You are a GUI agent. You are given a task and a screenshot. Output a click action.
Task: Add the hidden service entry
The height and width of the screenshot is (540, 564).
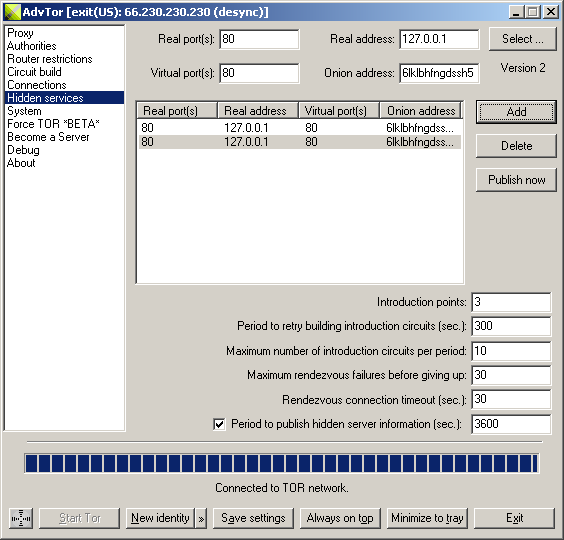click(x=516, y=112)
